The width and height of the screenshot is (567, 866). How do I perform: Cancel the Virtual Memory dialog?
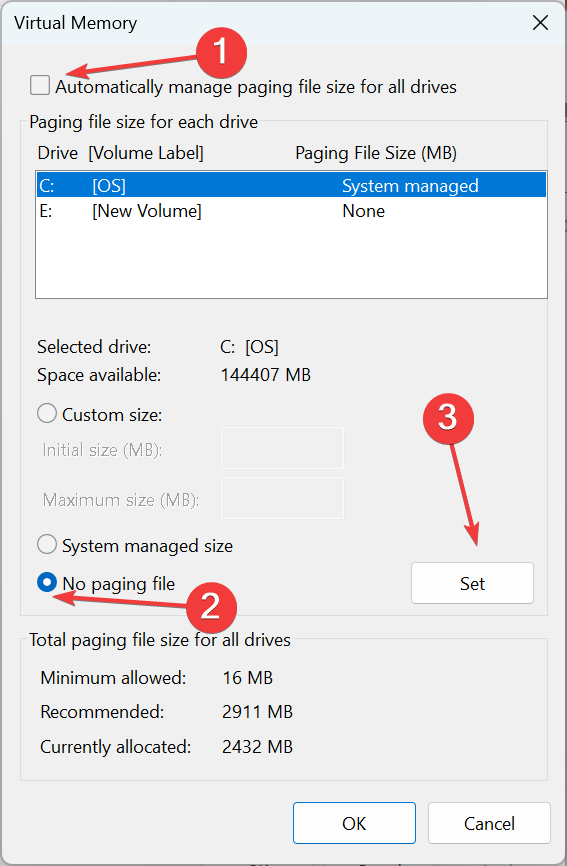tap(489, 823)
